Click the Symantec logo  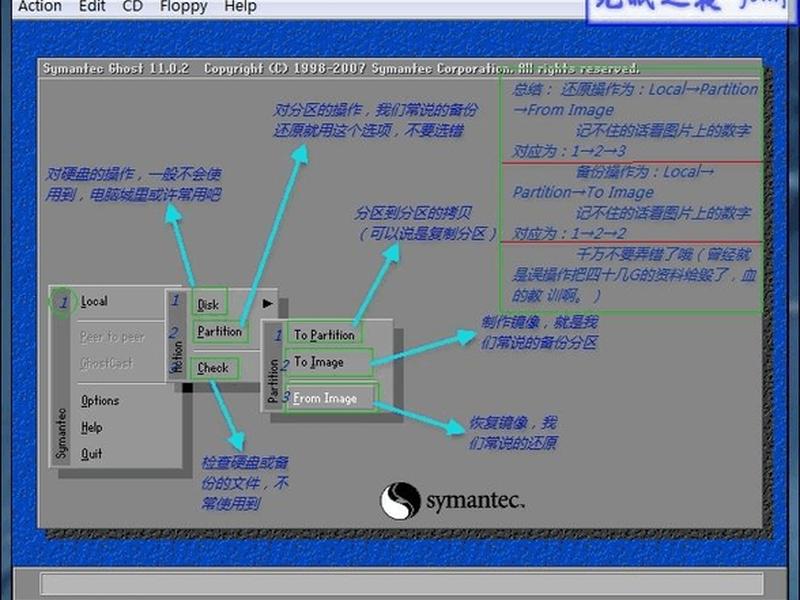(x=452, y=501)
